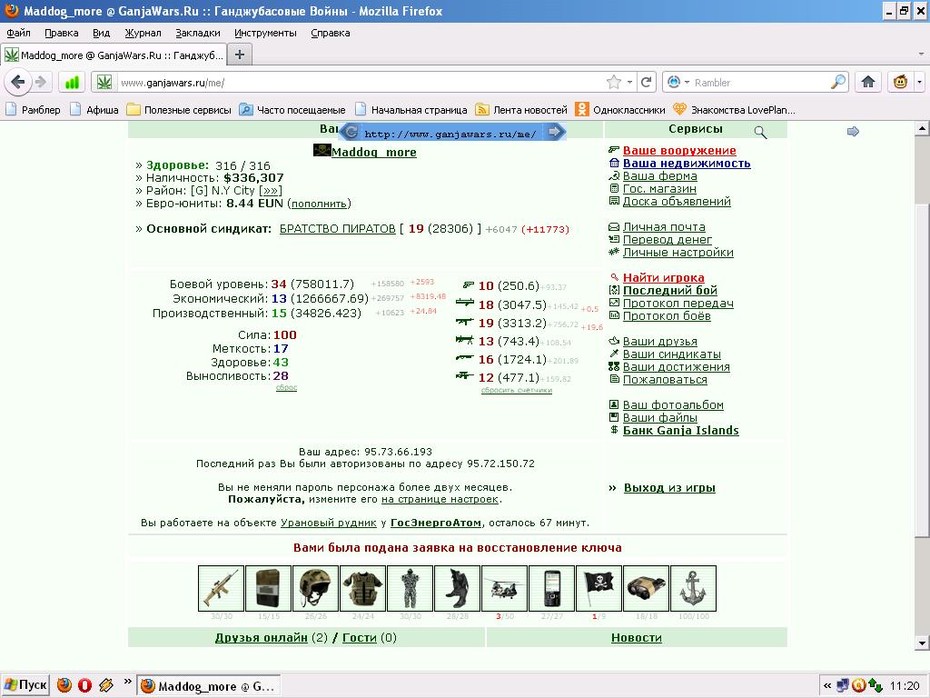Select the camouflage helmet item

[316, 588]
